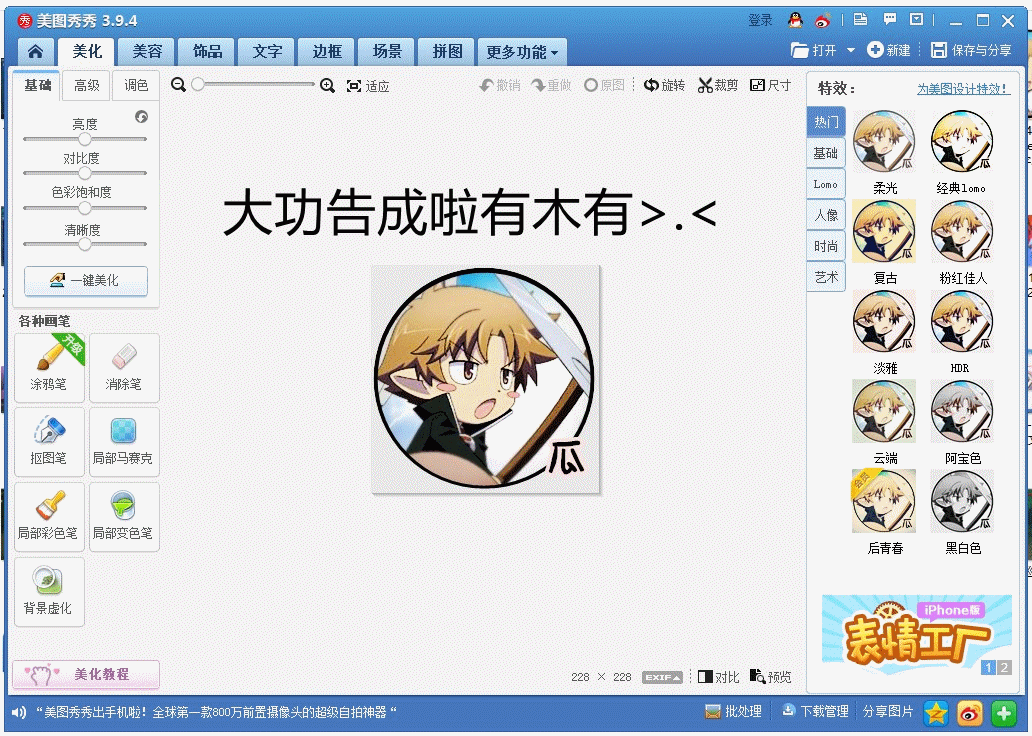Select the 调色 adjustment tab
Viewport: 1032px width, 736px height.
pyautogui.click(x=136, y=86)
